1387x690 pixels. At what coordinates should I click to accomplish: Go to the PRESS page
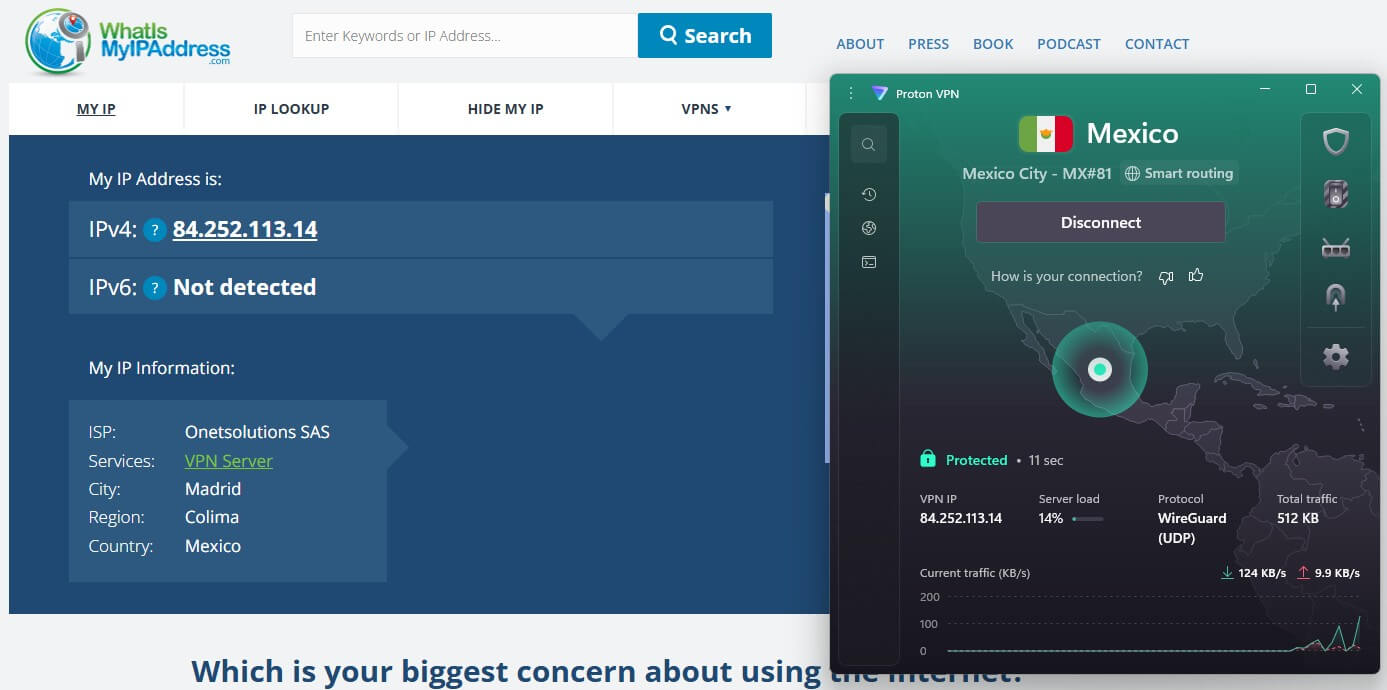928,44
